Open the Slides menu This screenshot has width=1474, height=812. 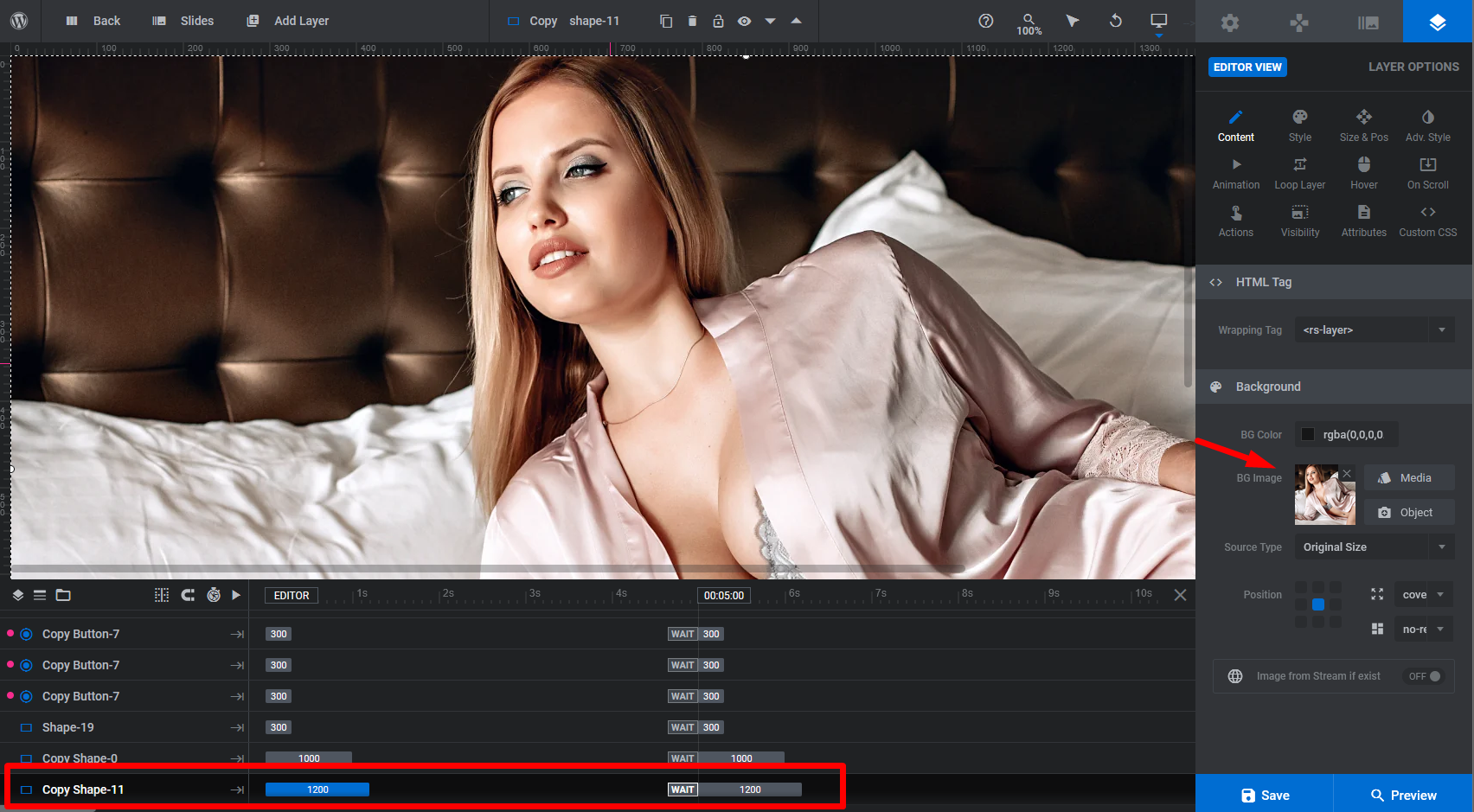click(x=183, y=21)
